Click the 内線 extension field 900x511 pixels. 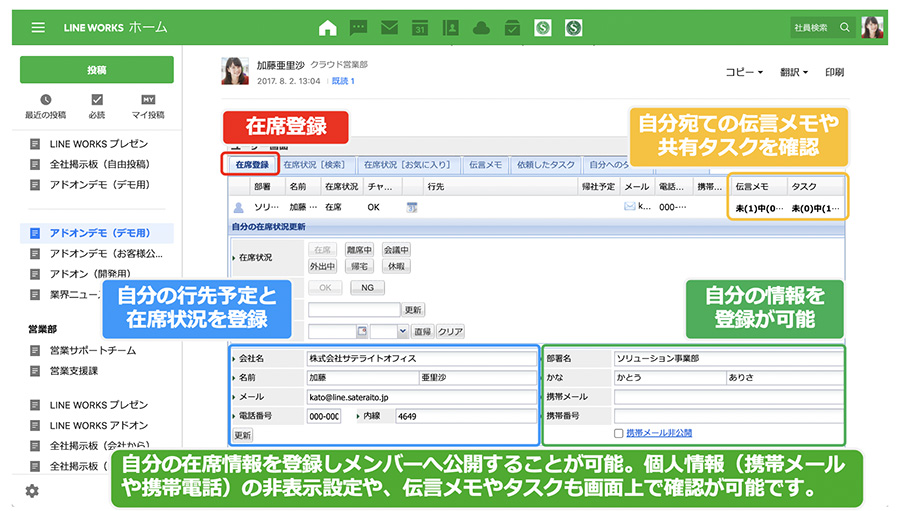[466, 416]
